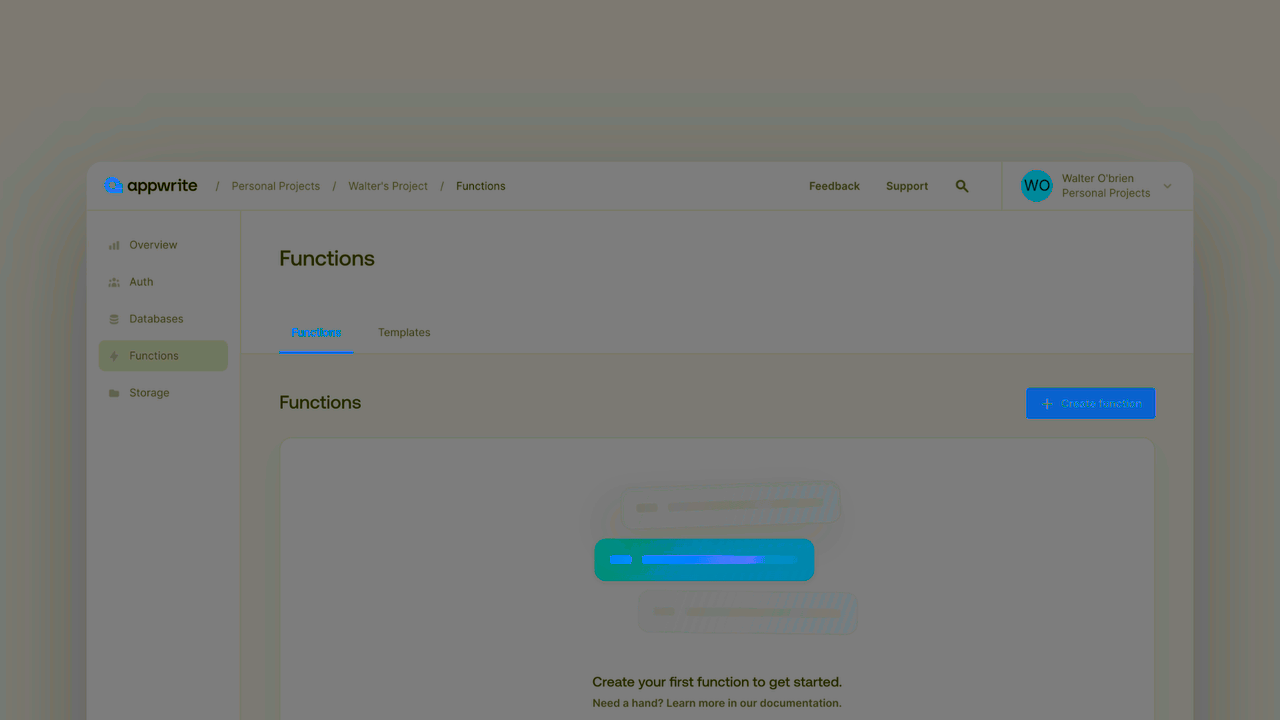This screenshot has width=1280, height=720.
Task: Click the plus icon on Create function
Action: 1046,403
